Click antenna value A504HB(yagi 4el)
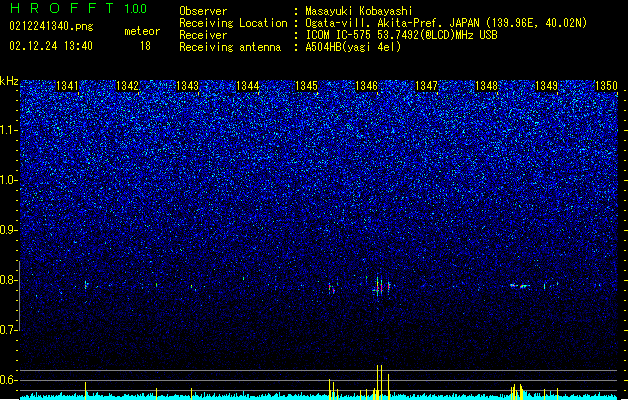The width and height of the screenshot is (629, 400). (x=353, y=47)
